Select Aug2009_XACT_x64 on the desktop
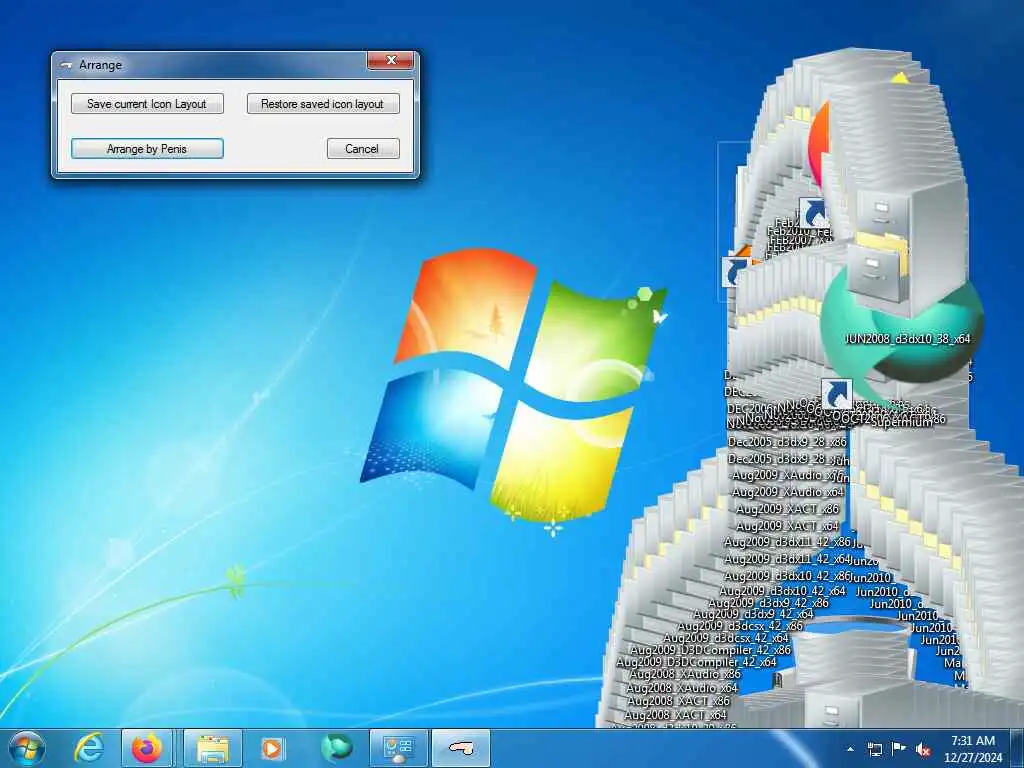Image resolution: width=1024 pixels, height=768 pixels. pos(788,526)
